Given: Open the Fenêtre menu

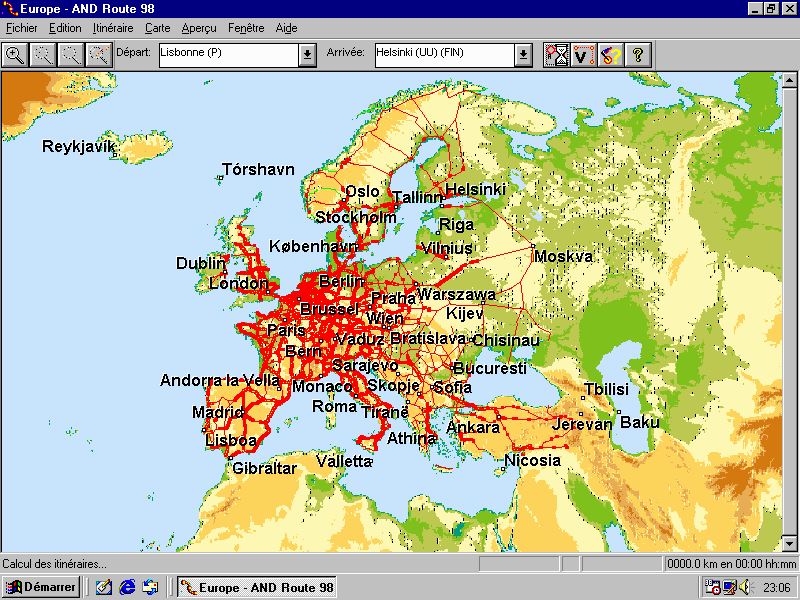Looking at the screenshot, I should tap(246, 28).
